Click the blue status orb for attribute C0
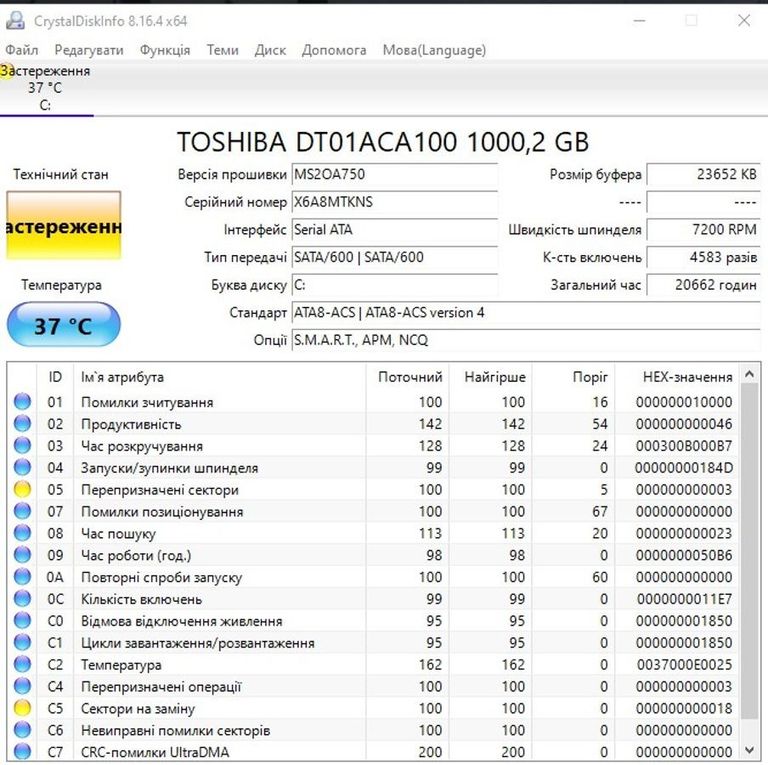This screenshot has height=765, width=768. click(x=22, y=621)
